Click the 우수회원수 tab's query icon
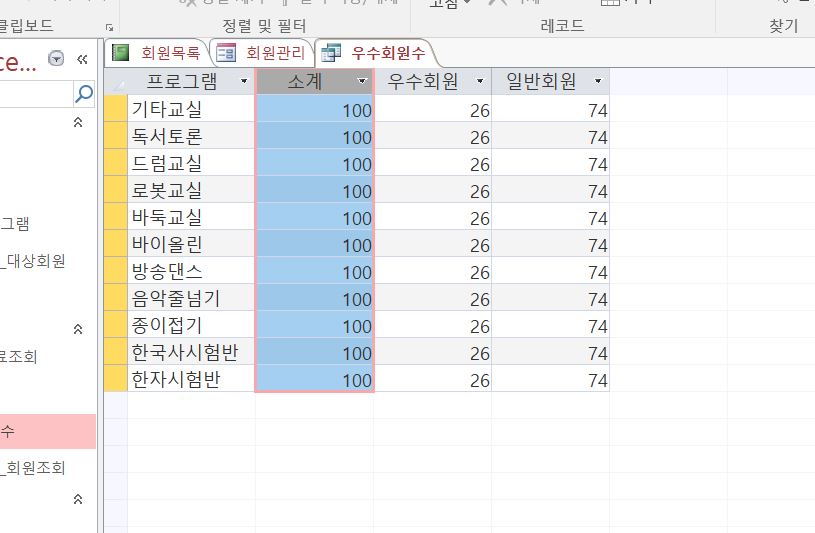The height and width of the screenshot is (533, 815). click(331, 53)
